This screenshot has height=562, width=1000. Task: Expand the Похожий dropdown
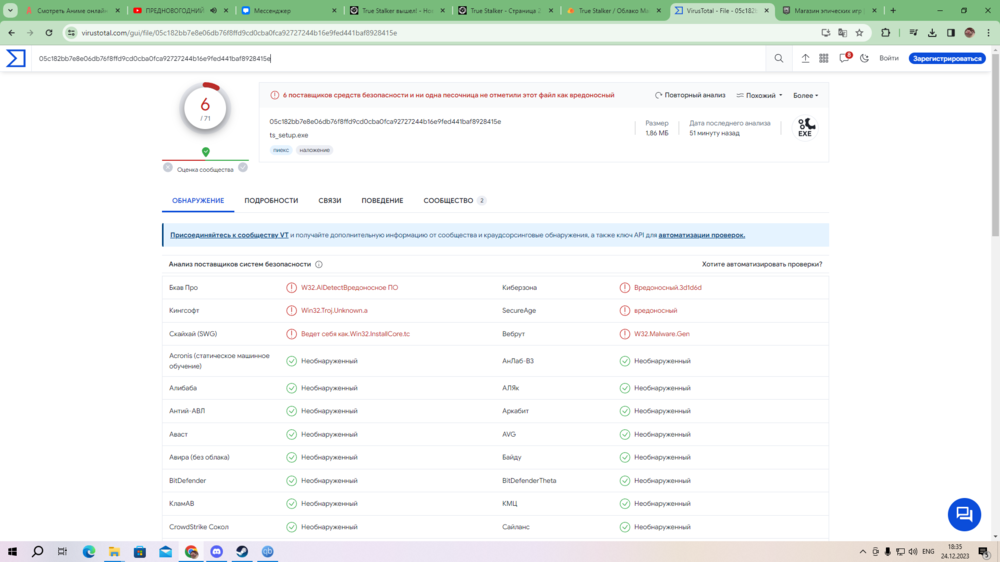(760, 96)
